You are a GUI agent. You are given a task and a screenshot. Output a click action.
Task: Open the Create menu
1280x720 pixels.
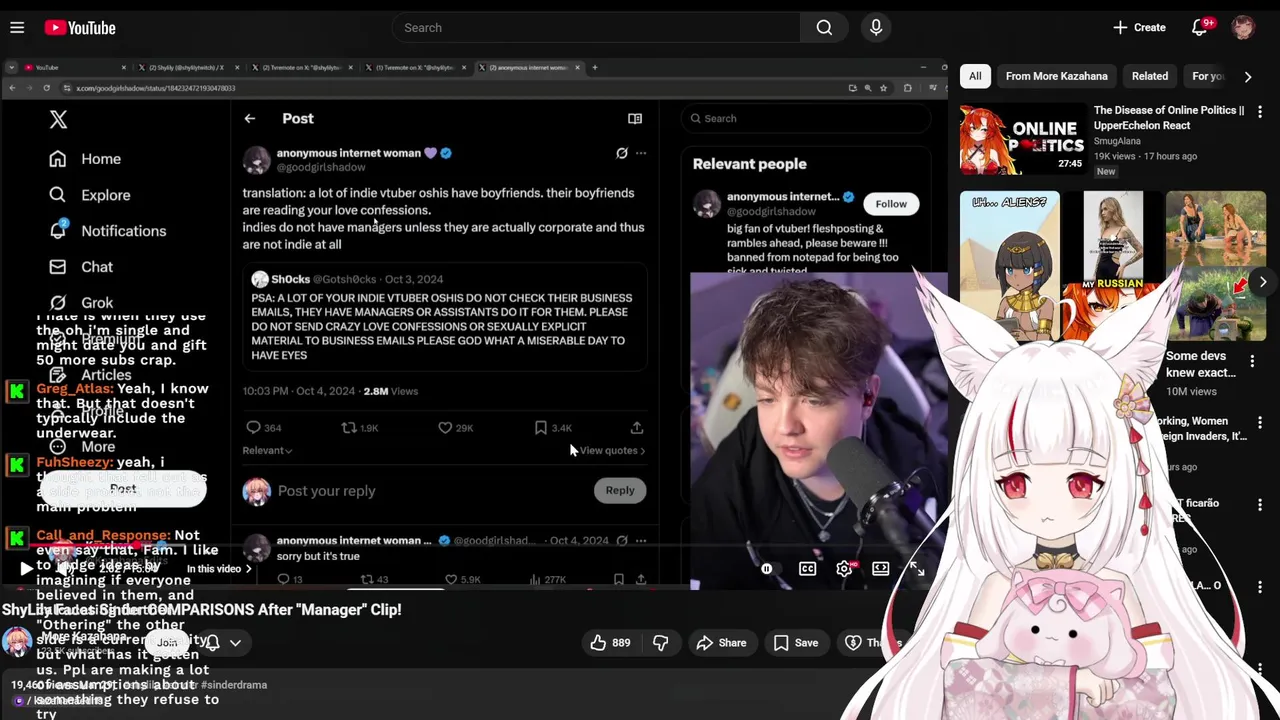[1139, 28]
